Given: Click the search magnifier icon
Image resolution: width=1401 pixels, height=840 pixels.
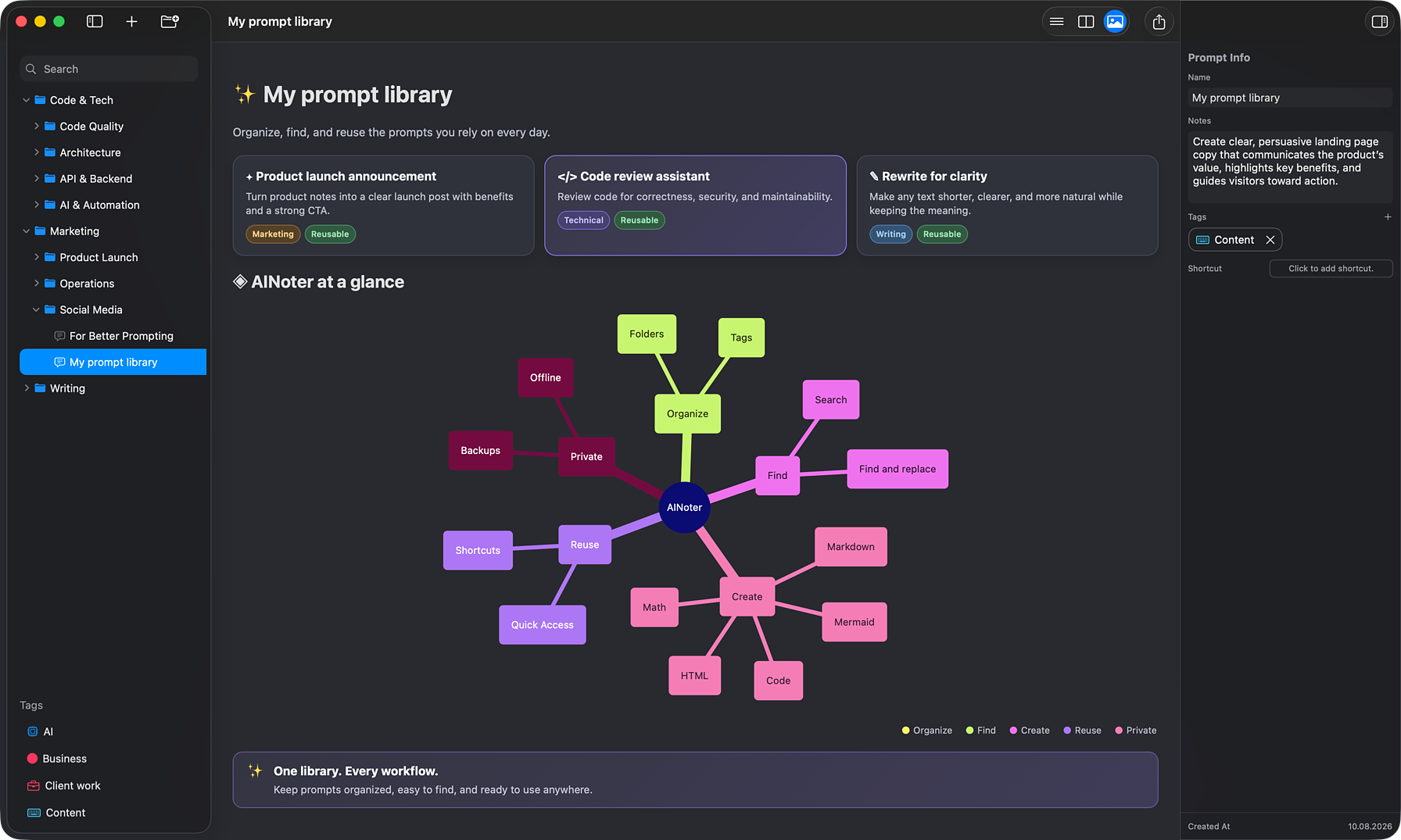Looking at the screenshot, I should (31, 69).
